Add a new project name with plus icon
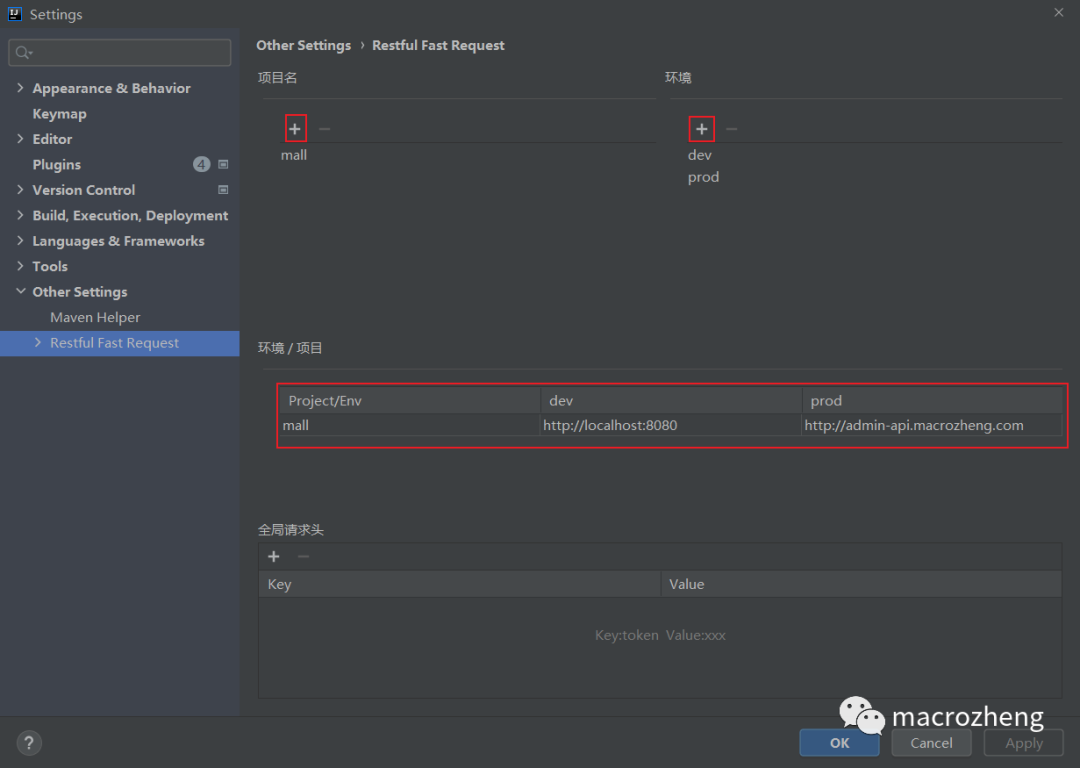 [295, 129]
